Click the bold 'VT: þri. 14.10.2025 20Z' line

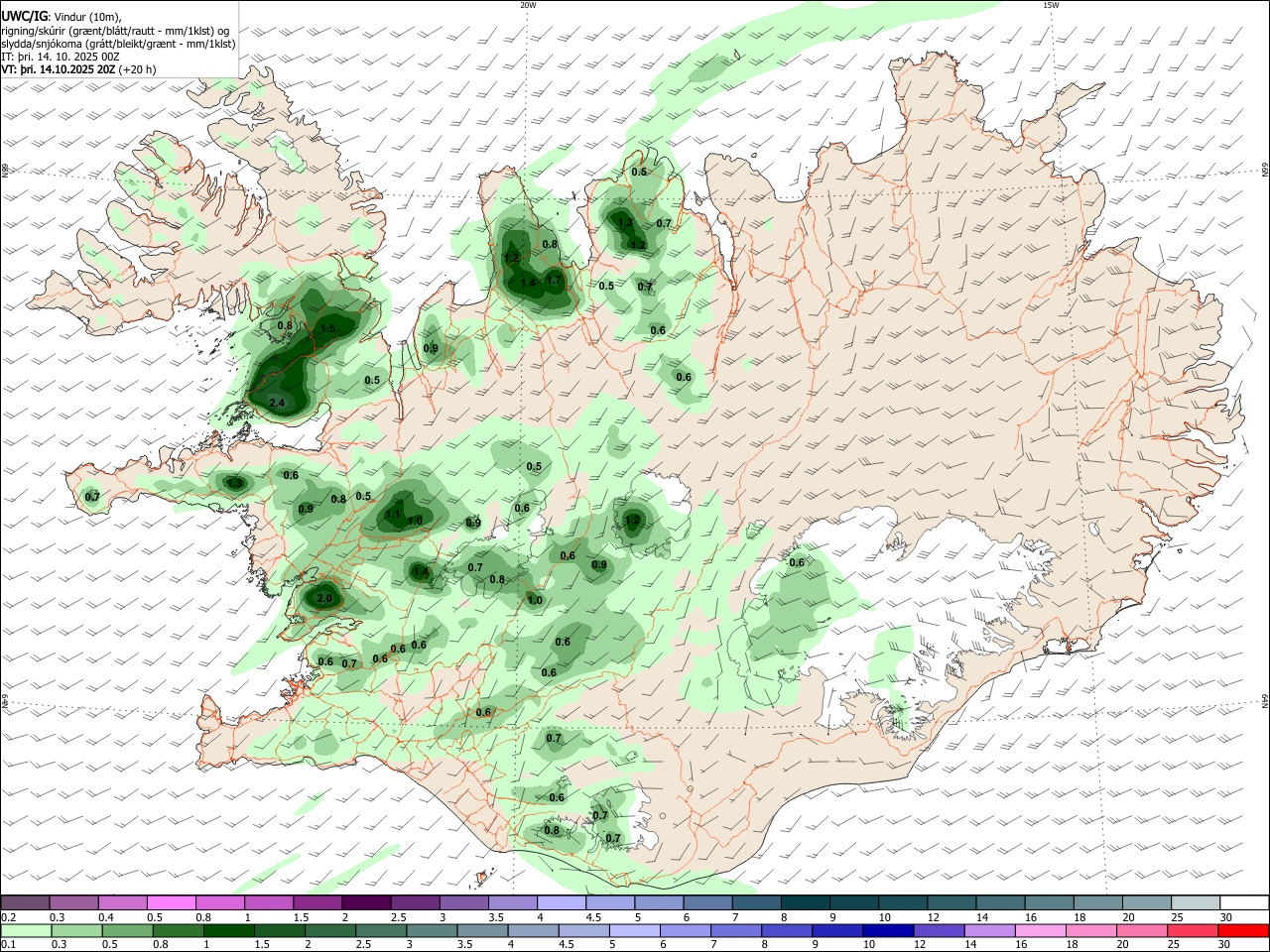[60, 70]
